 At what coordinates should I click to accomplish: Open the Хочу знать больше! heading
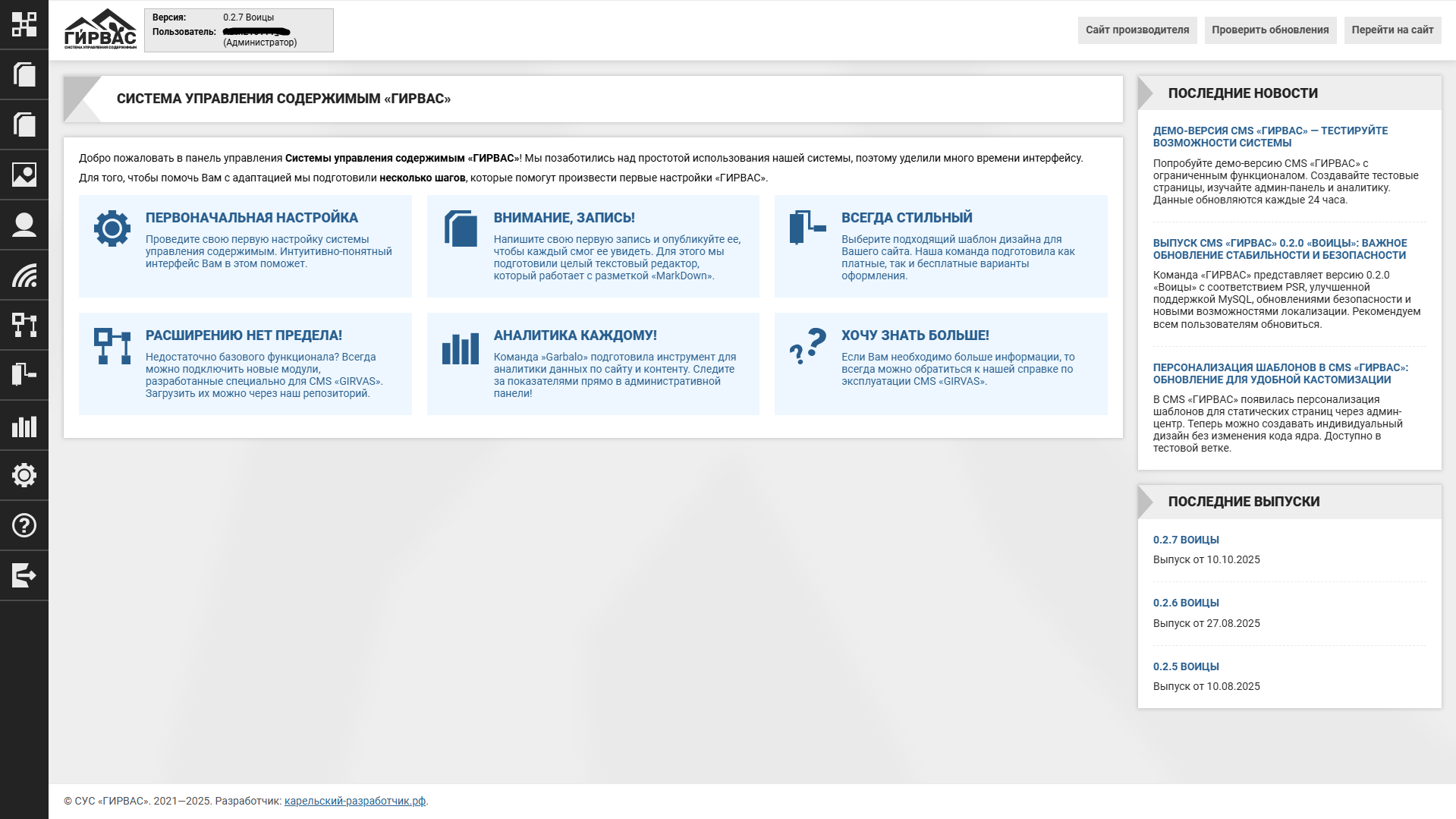pyautogui.click(x=914, y=335)
